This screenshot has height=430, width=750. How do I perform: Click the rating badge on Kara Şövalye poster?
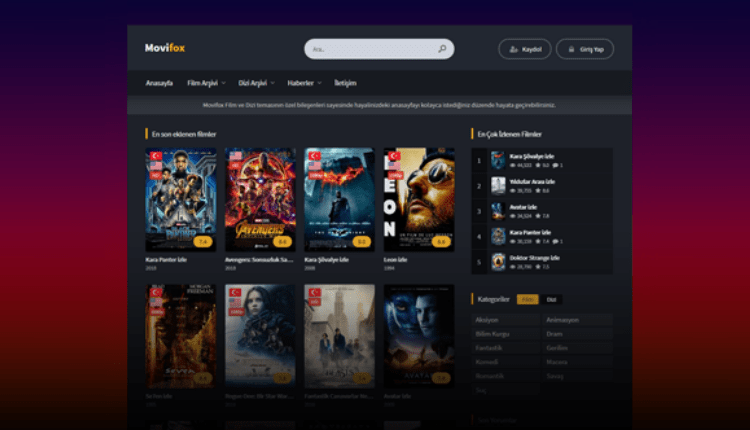[362, 242]
